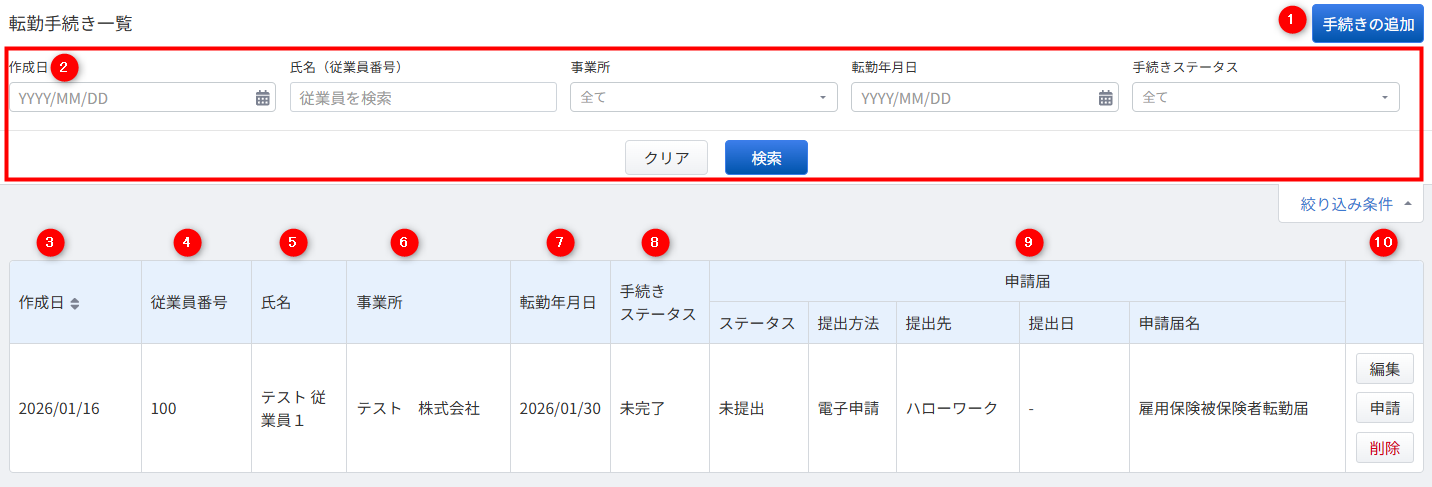
Task: Click 手続きの追加 button
Action: (x=1367, y=23)
